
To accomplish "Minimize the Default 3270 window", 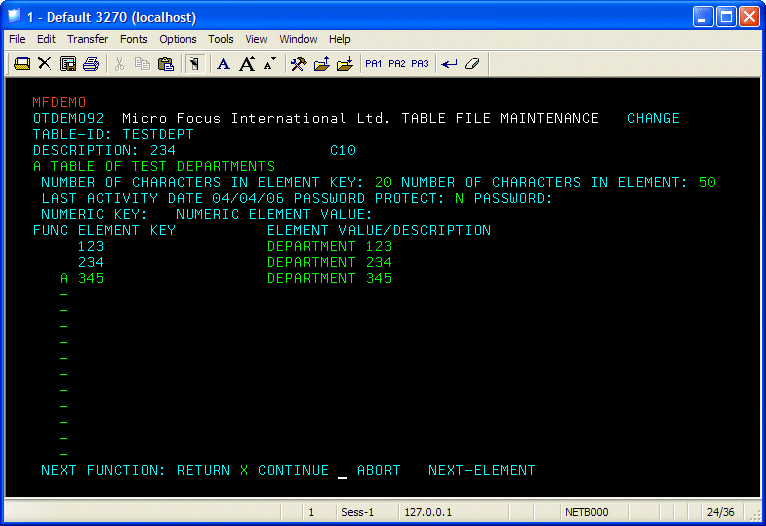I will coord(703,17).
